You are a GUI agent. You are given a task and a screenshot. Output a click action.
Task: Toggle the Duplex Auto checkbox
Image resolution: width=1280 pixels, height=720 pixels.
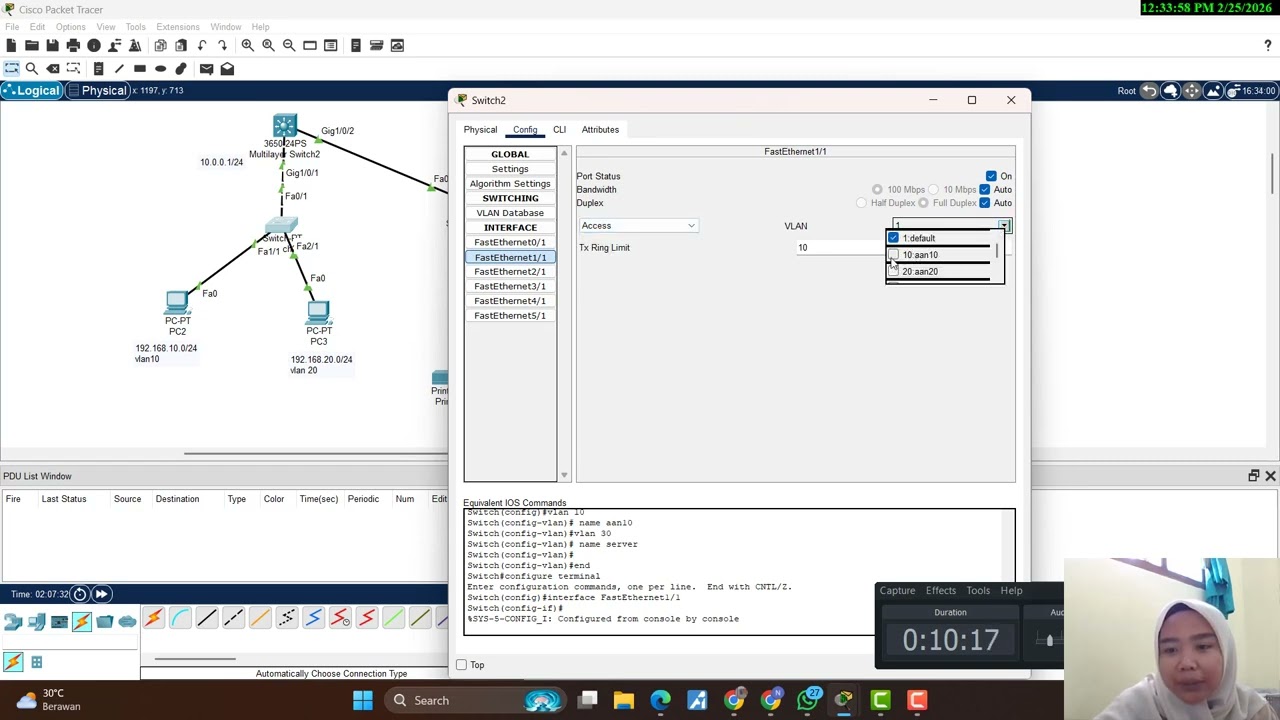[x=985, y=203]
